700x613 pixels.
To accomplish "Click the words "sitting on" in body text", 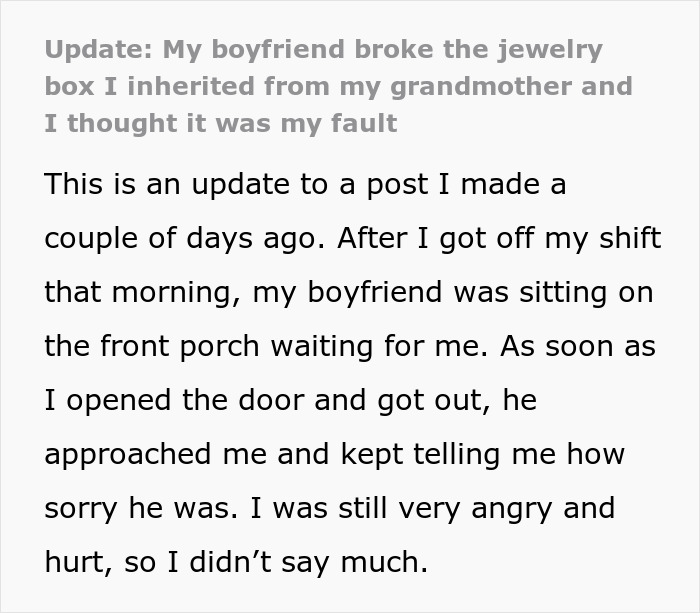I will pos(577,293).
